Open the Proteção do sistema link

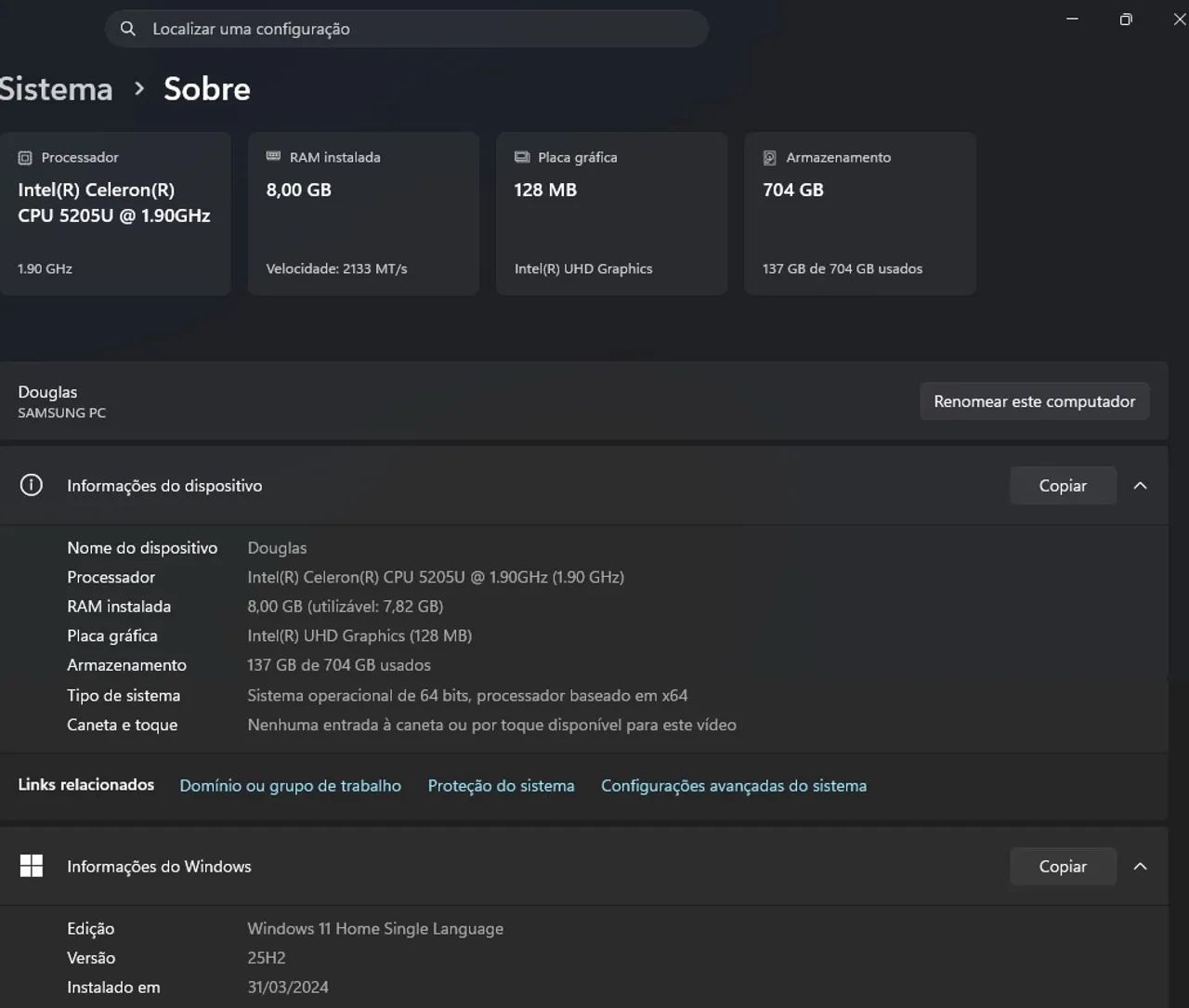pyautogui.click(x=502, y=786)
